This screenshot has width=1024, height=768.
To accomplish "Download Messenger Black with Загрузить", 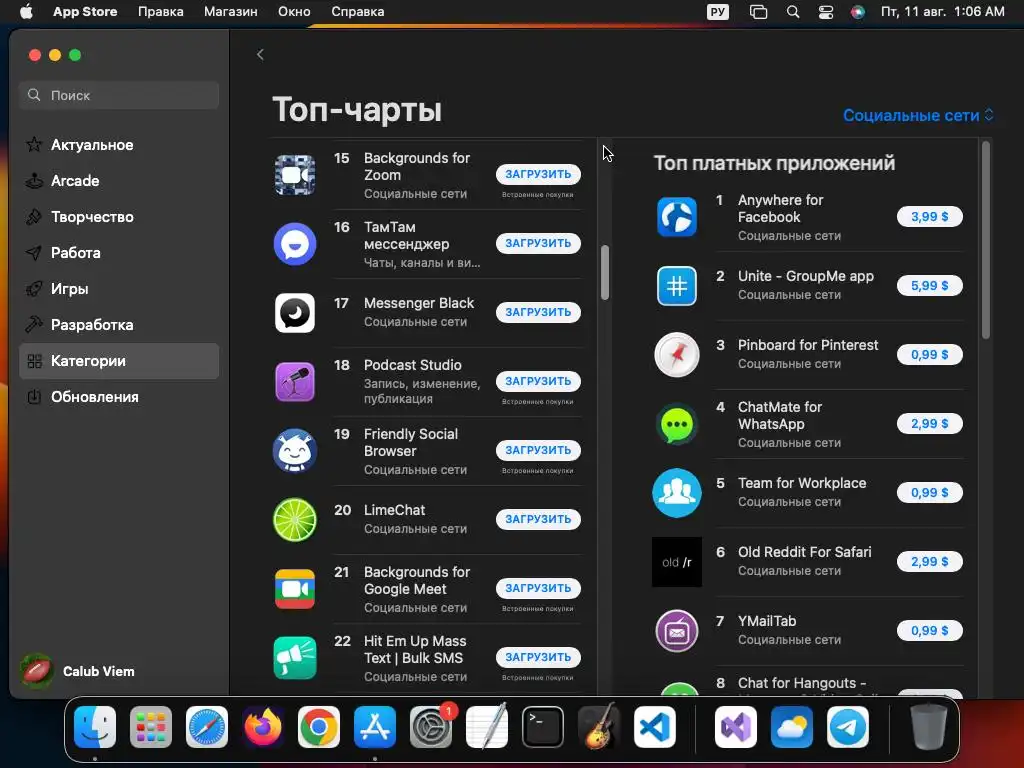I will (x=538, y=312).
